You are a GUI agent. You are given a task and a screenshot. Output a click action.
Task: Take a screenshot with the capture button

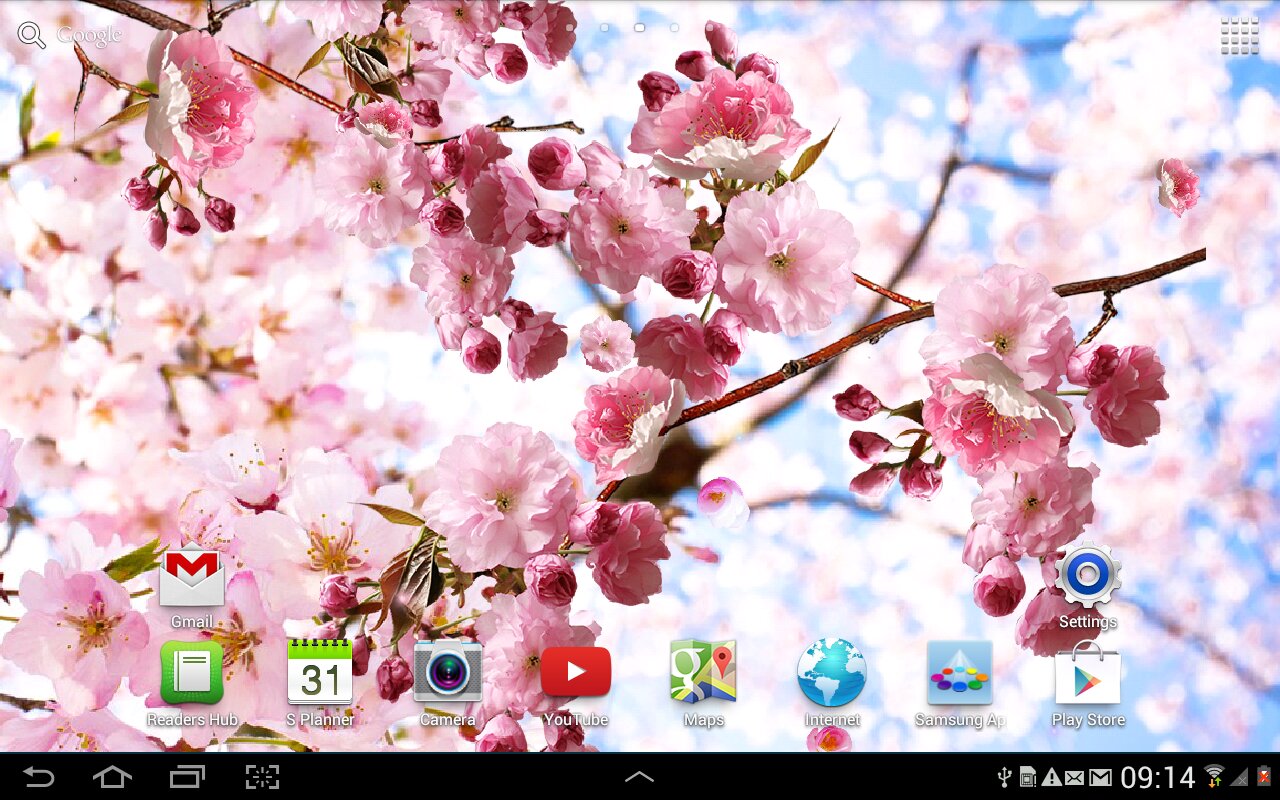point(262,777)
